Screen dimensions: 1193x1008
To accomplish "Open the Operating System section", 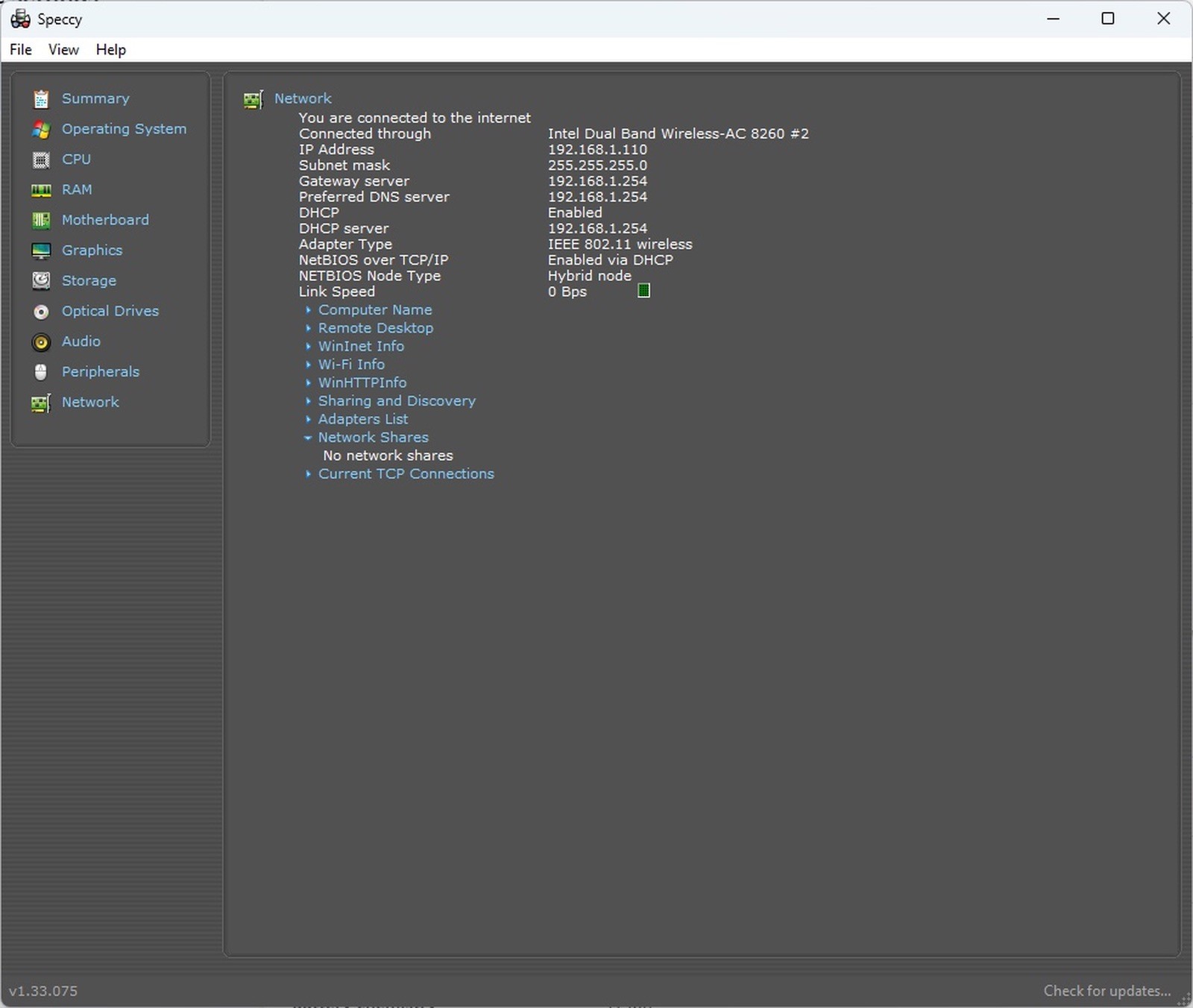I will click(x=124, y=129).
